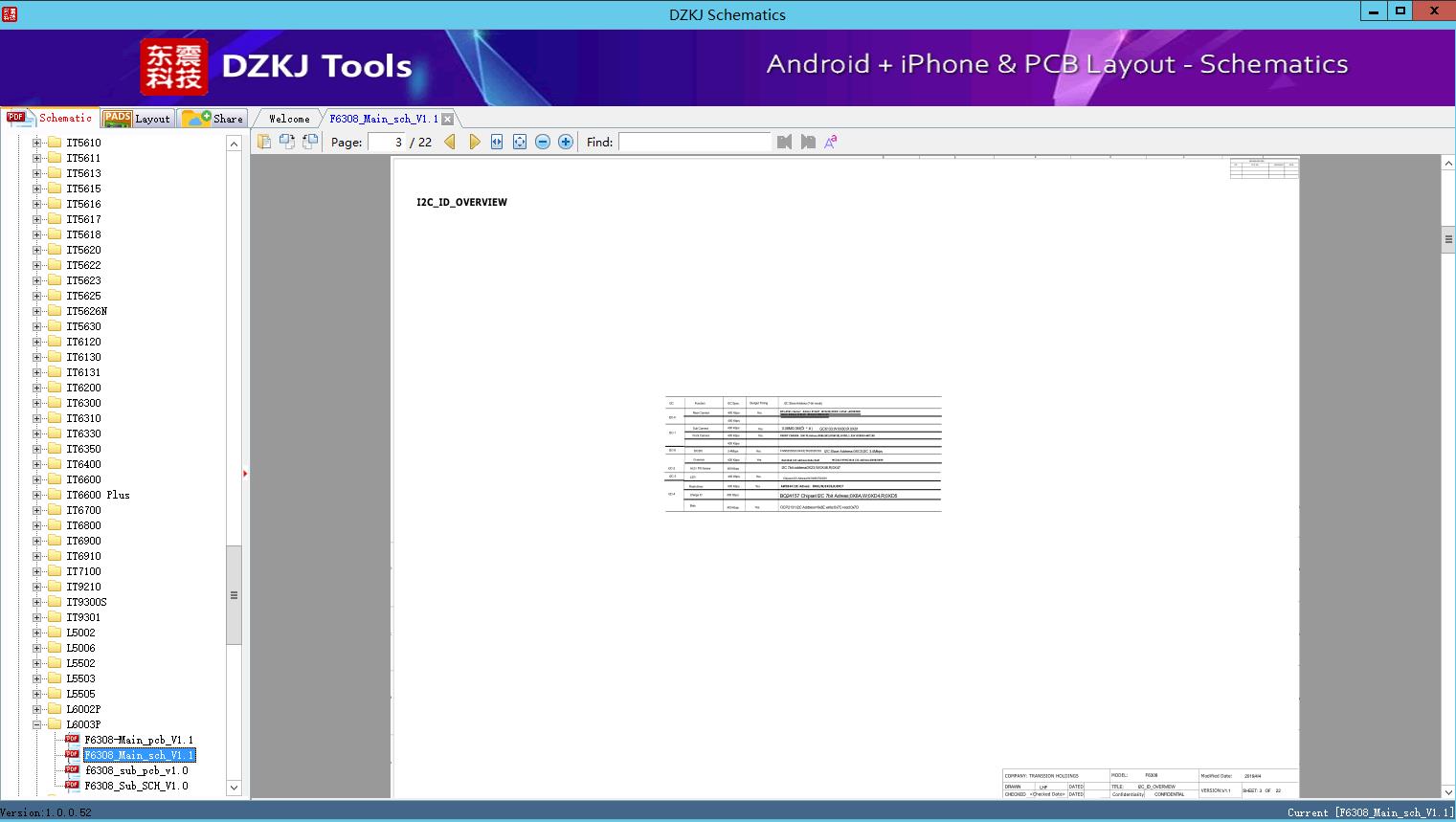The height and width of the screenshot is (822, 1456).
Task: Select the IT5615 folder
Action: 83,189
